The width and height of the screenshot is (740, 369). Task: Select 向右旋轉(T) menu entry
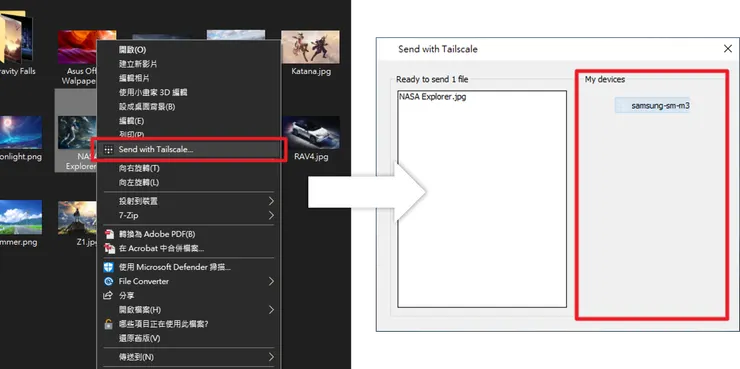[189, 168]
